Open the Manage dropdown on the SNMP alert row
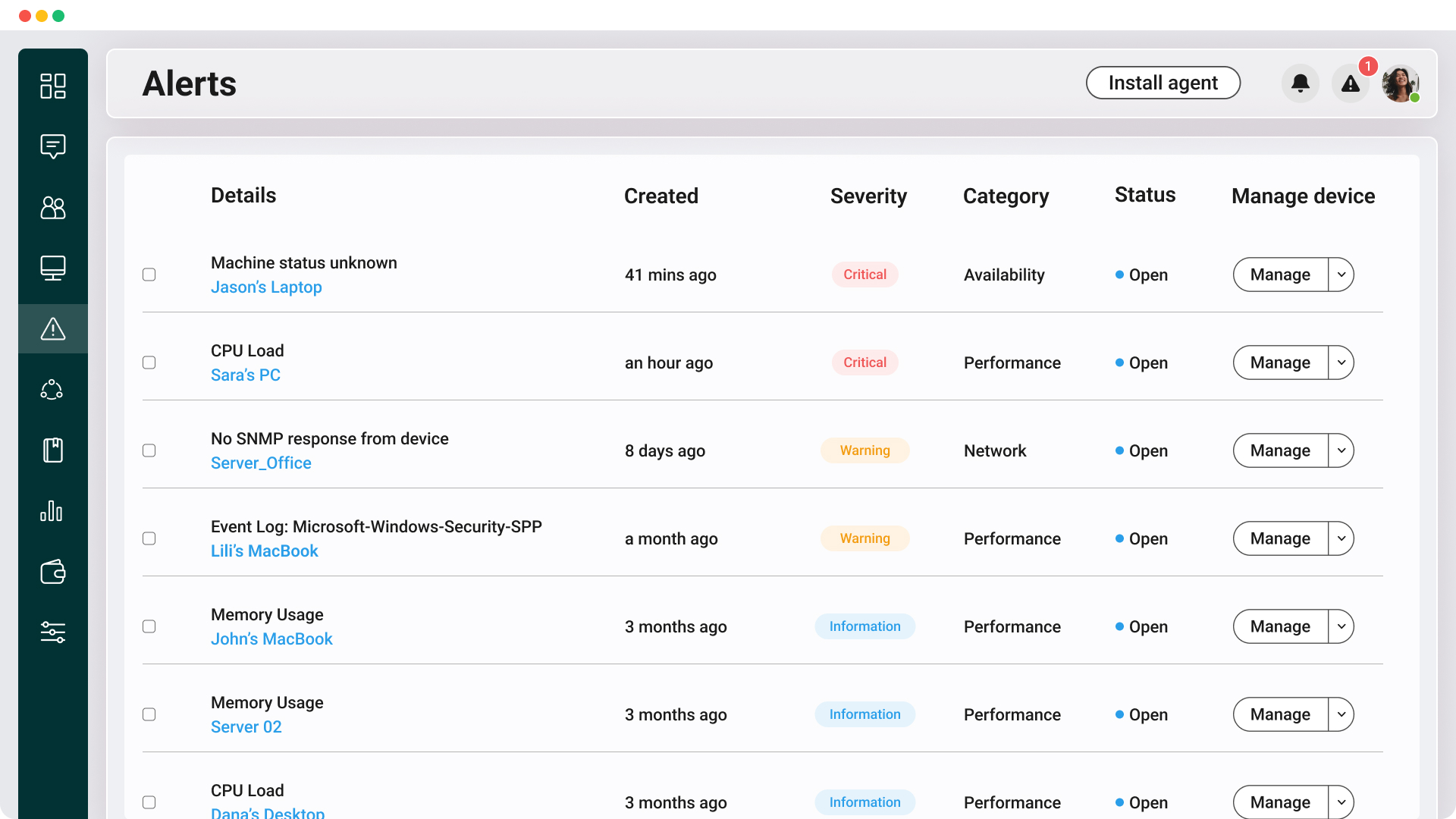 1340,450
